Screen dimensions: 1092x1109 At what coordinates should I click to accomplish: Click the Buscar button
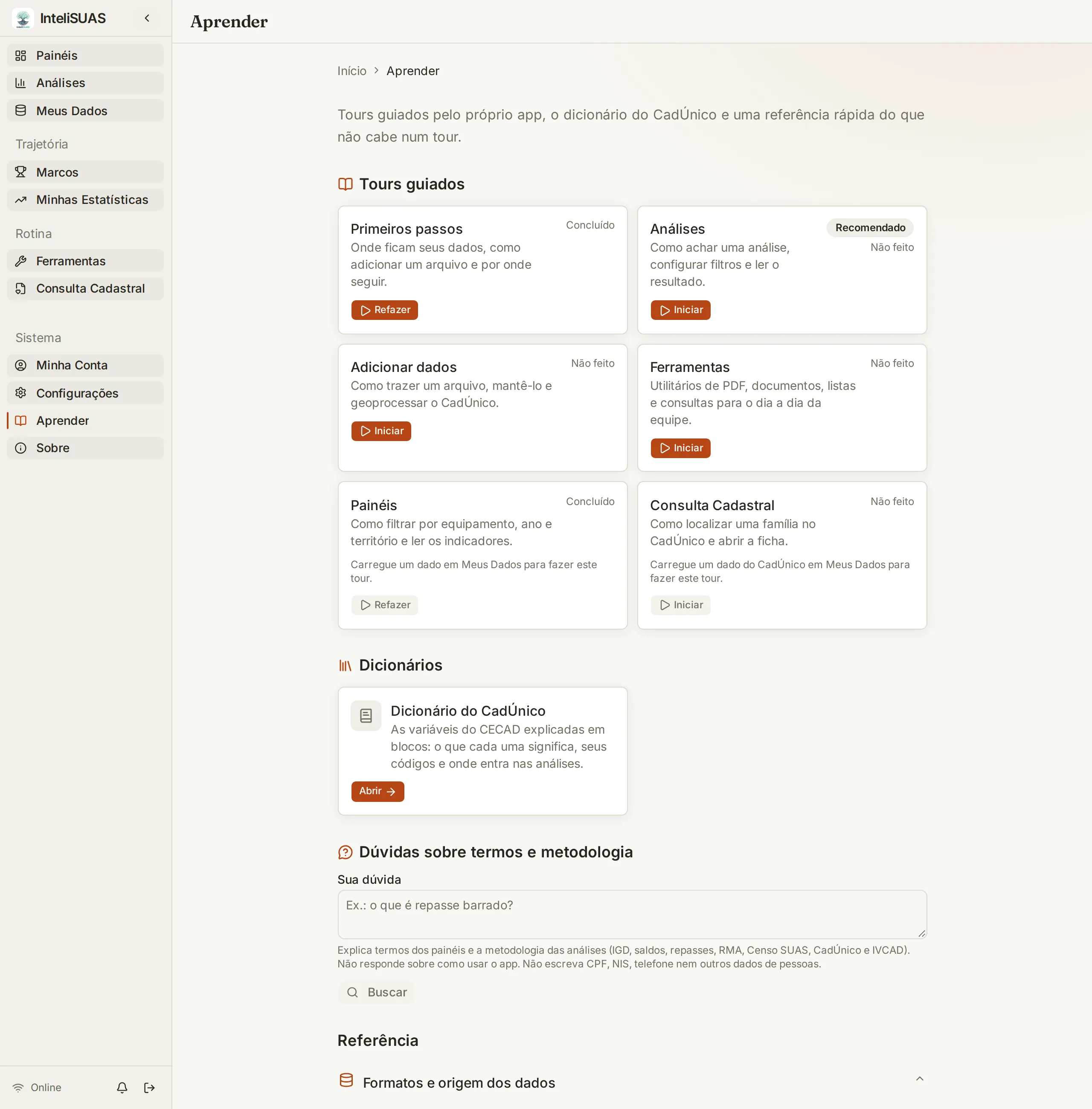[376, 992]
